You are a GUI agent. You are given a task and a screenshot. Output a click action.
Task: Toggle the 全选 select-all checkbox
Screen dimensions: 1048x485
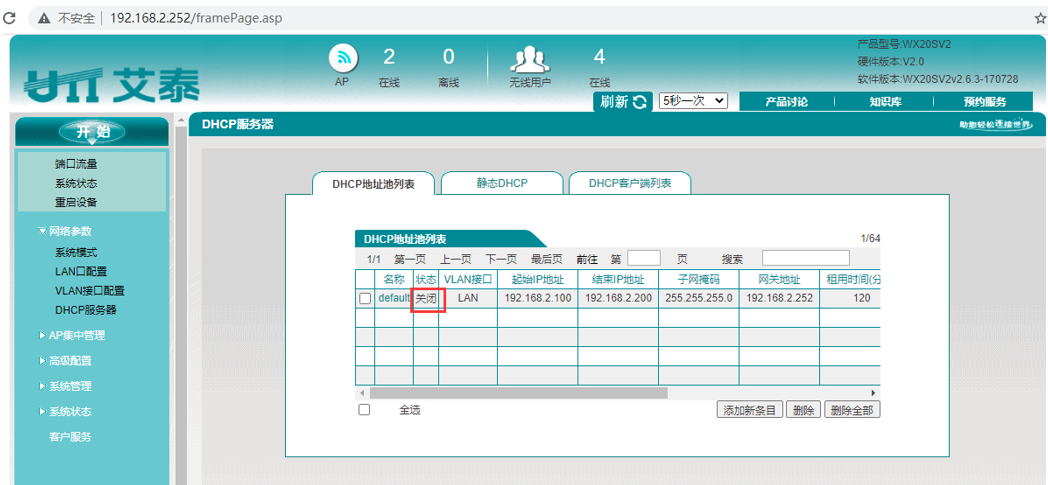365,410
